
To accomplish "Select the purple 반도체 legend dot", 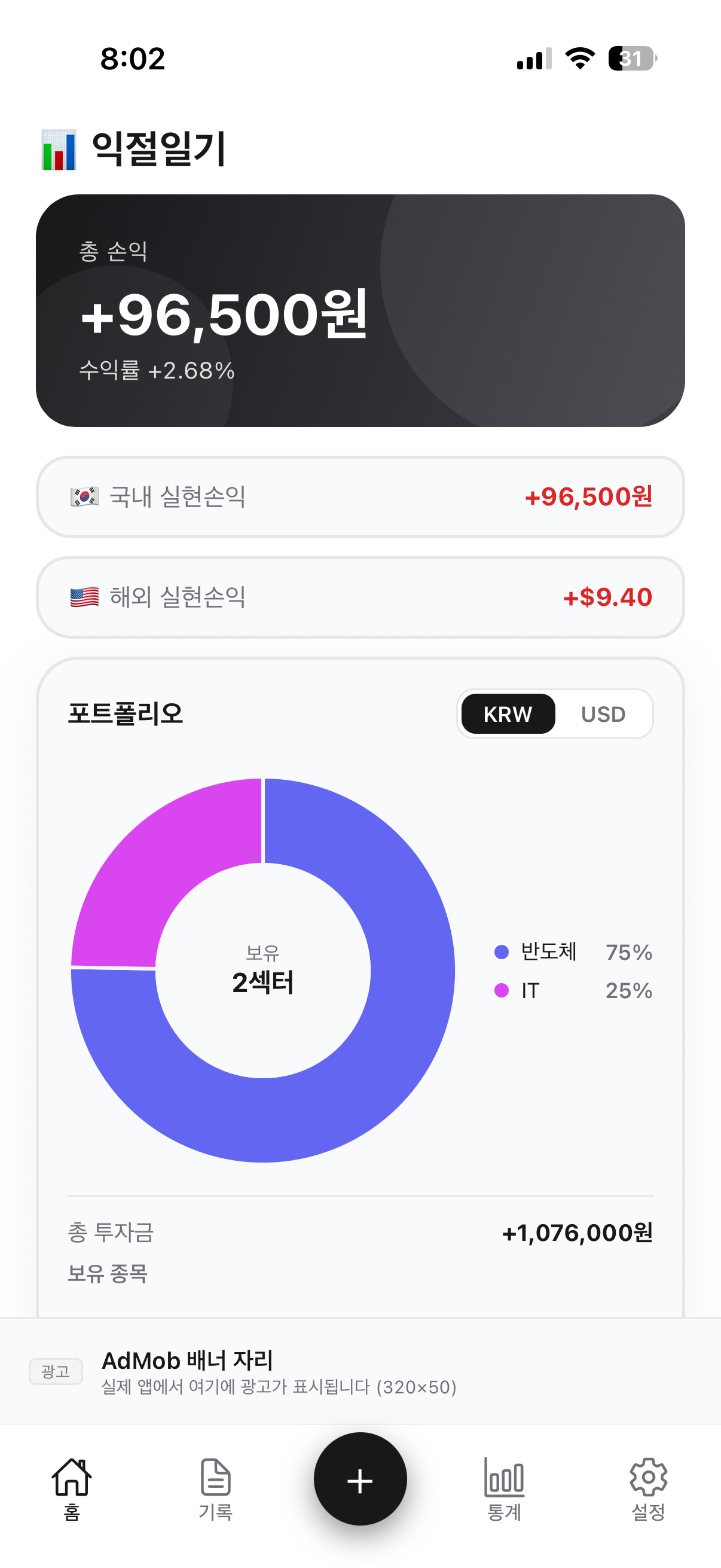I will [502, 952].
